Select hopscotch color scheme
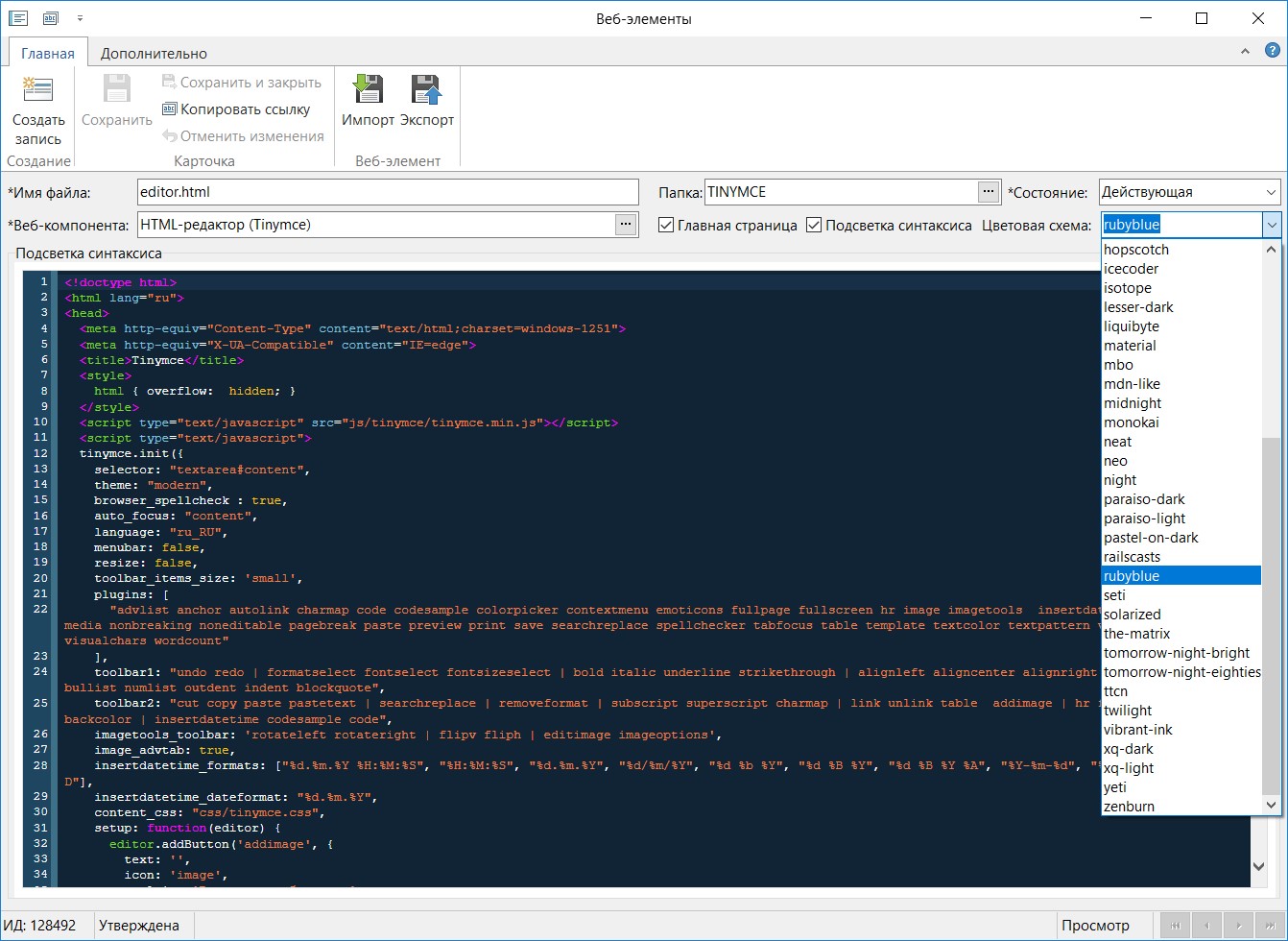1288x941 pixels. pyautogui.click(x=1181, y=250)
